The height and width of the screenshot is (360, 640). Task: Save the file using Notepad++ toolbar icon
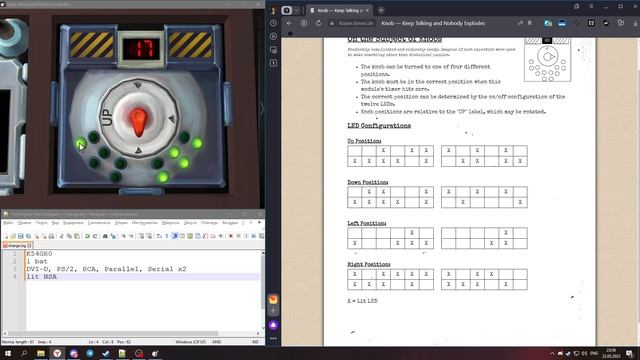click(x=20, y=236)
